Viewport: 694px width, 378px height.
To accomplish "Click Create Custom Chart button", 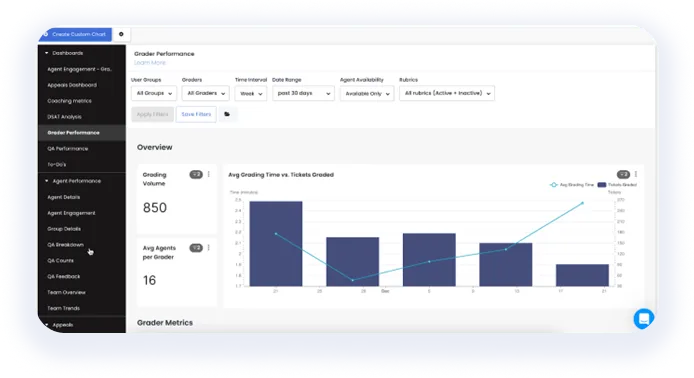I will (75, 34).
